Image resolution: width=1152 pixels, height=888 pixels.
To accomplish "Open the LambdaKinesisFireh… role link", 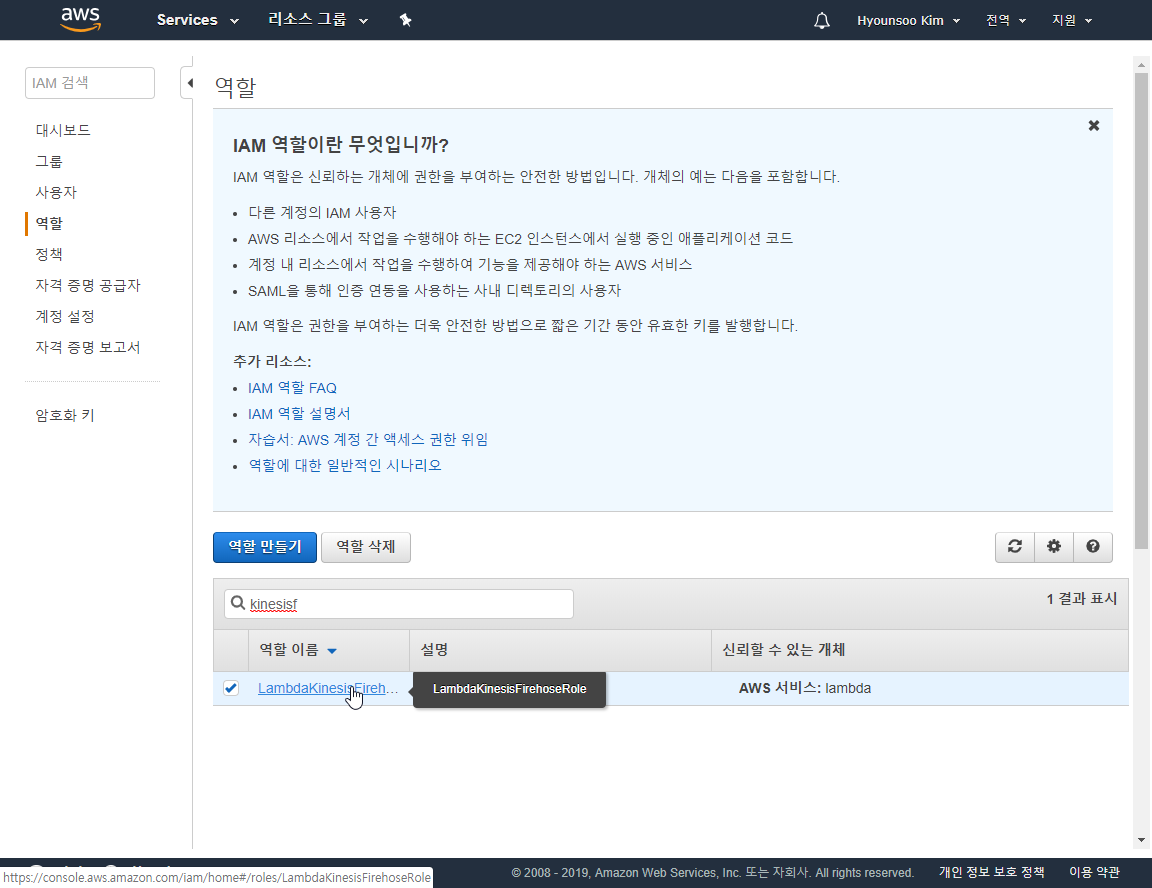I will click(328, 688).
